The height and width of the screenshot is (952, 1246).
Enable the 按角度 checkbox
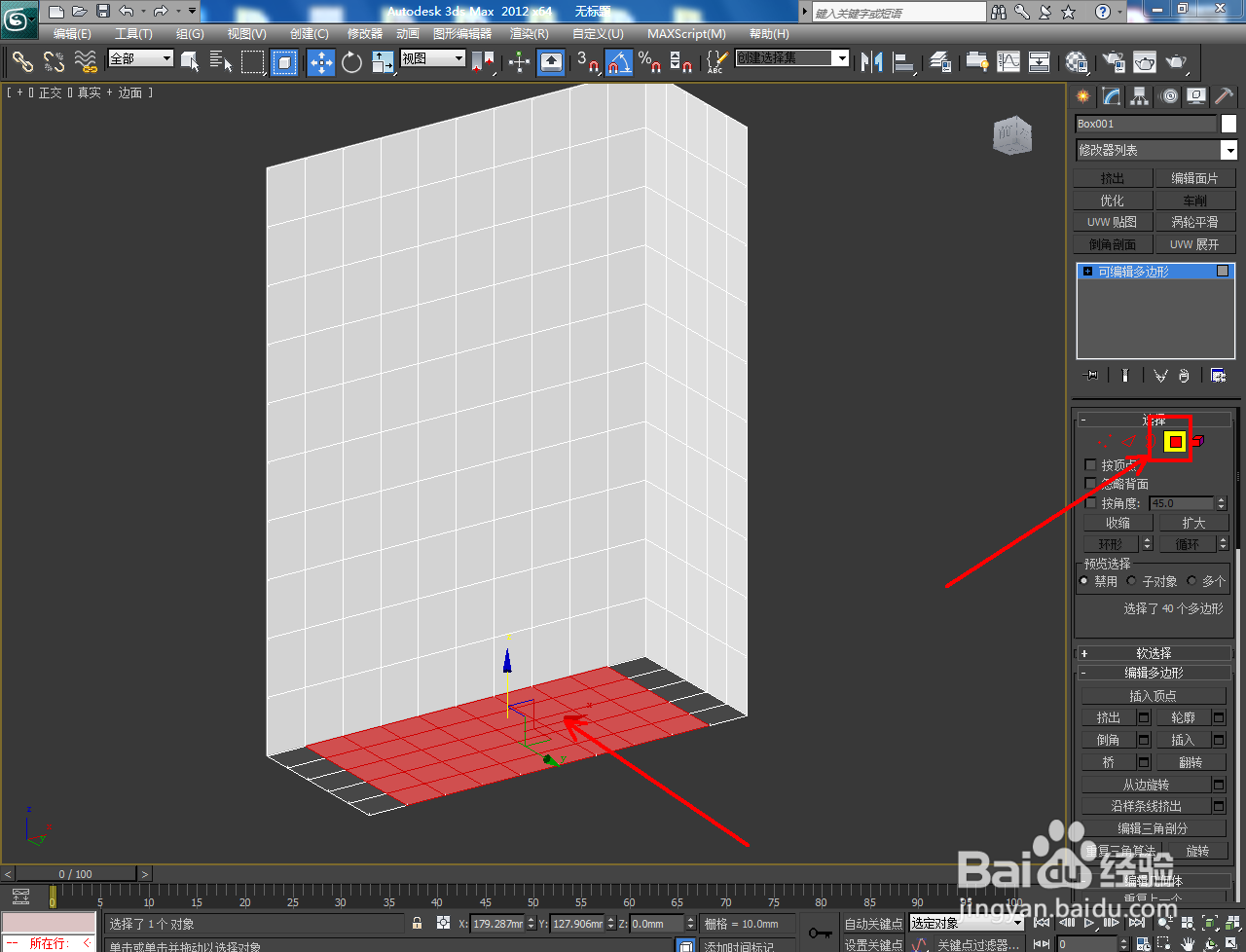pyautogui.click(x=1090, y=503)
